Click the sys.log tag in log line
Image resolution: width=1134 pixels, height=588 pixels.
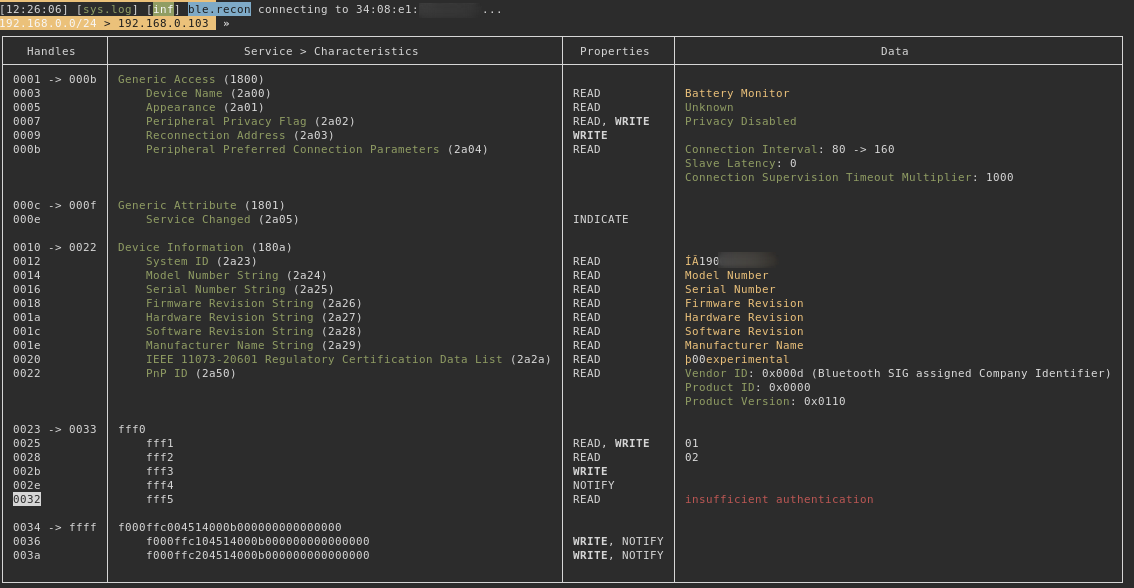[107, 9]
